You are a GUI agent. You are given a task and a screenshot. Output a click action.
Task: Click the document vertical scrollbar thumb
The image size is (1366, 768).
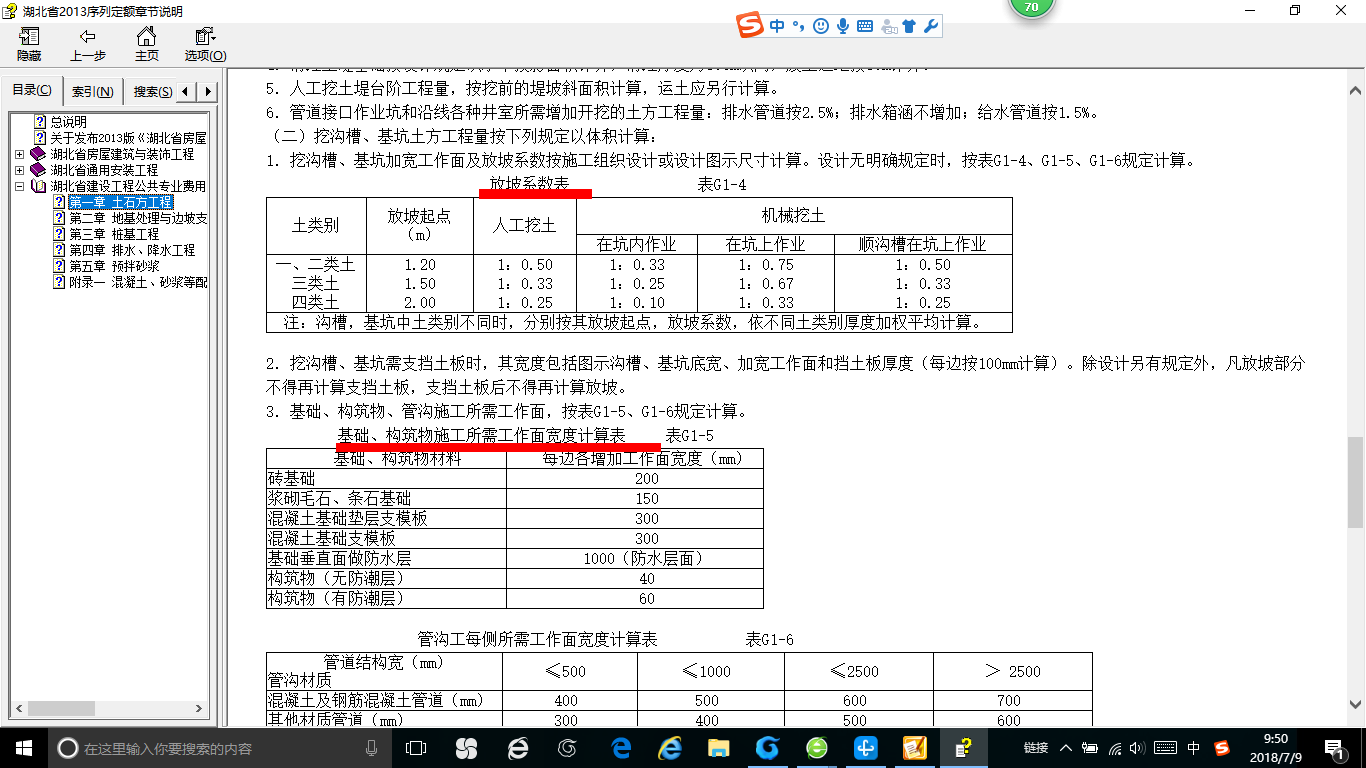click(1355, 483)
